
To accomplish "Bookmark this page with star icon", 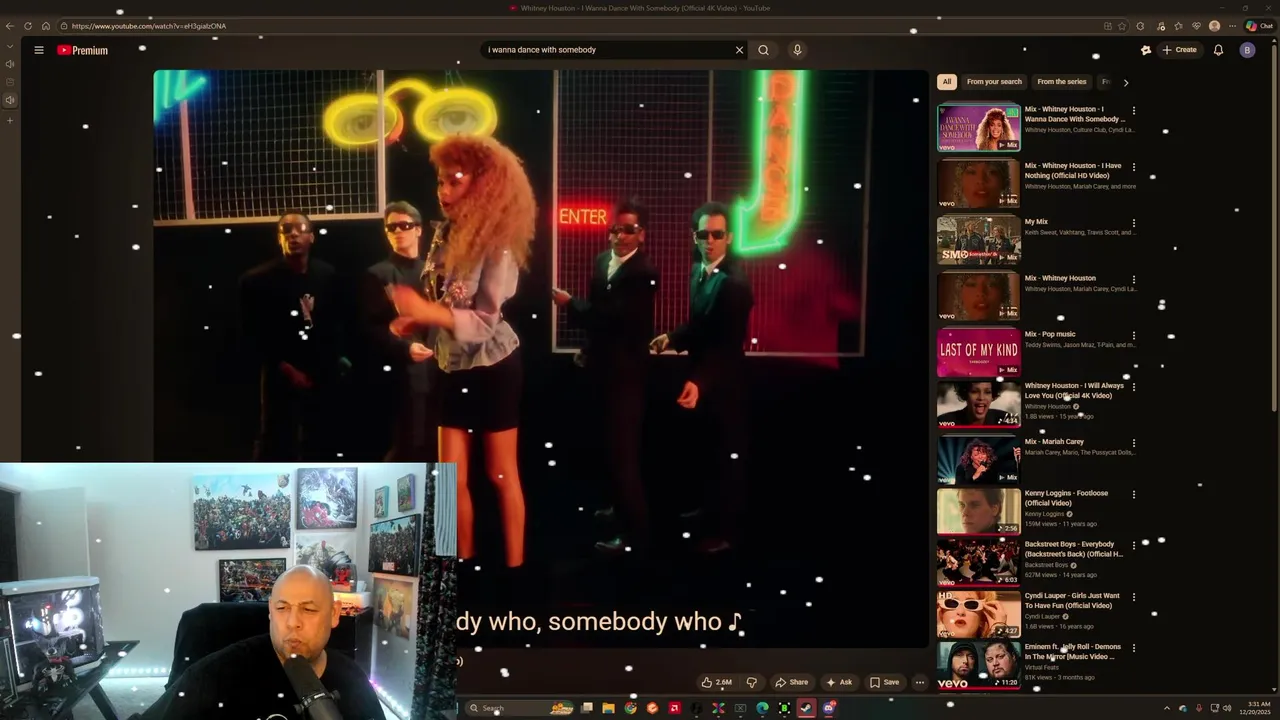I will (x=1122, y=26).
